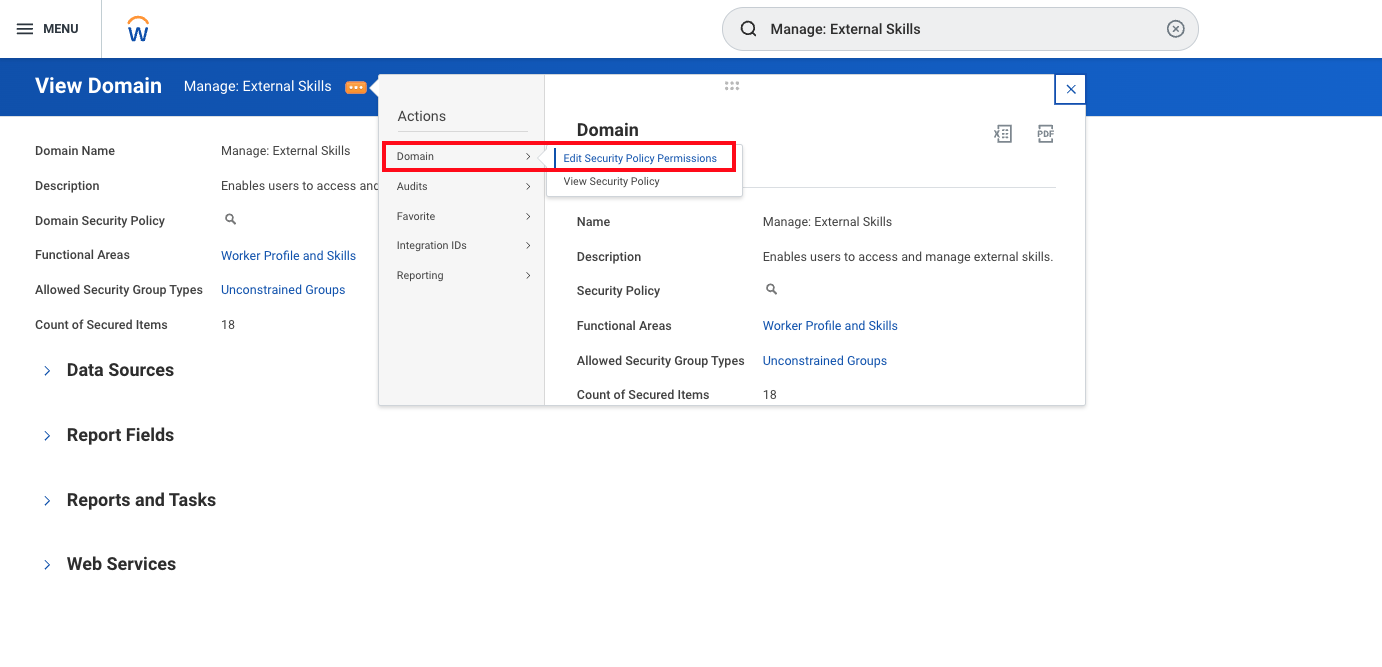Screen dimensions: 1382x667
Task: Open the Integration IDs submenu
Action: [x=462, y=245]
